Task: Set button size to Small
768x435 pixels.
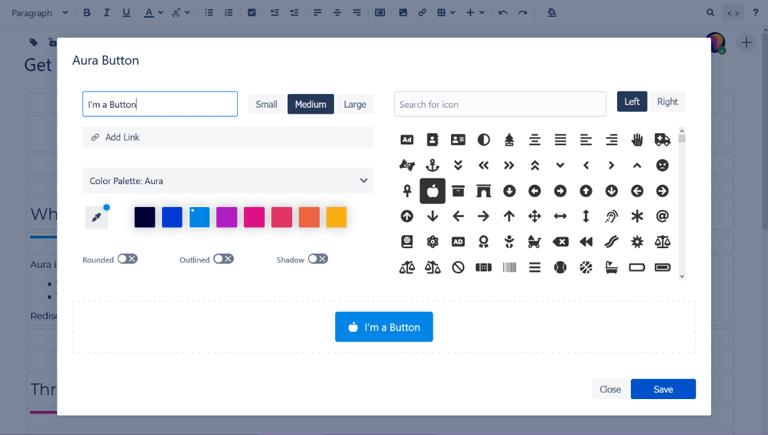Action: coord(266,104)
